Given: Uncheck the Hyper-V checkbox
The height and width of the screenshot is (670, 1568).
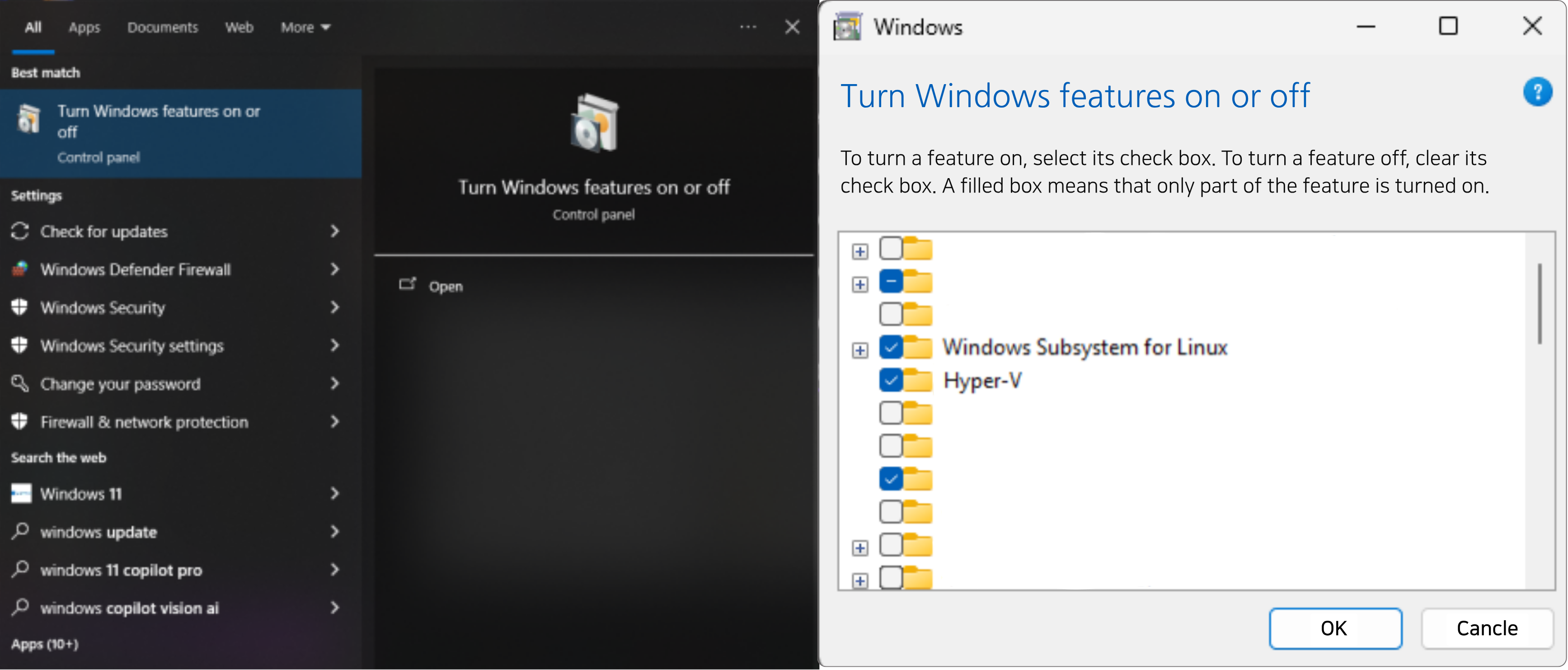Looking at the screenshot, I should point(891,381).
